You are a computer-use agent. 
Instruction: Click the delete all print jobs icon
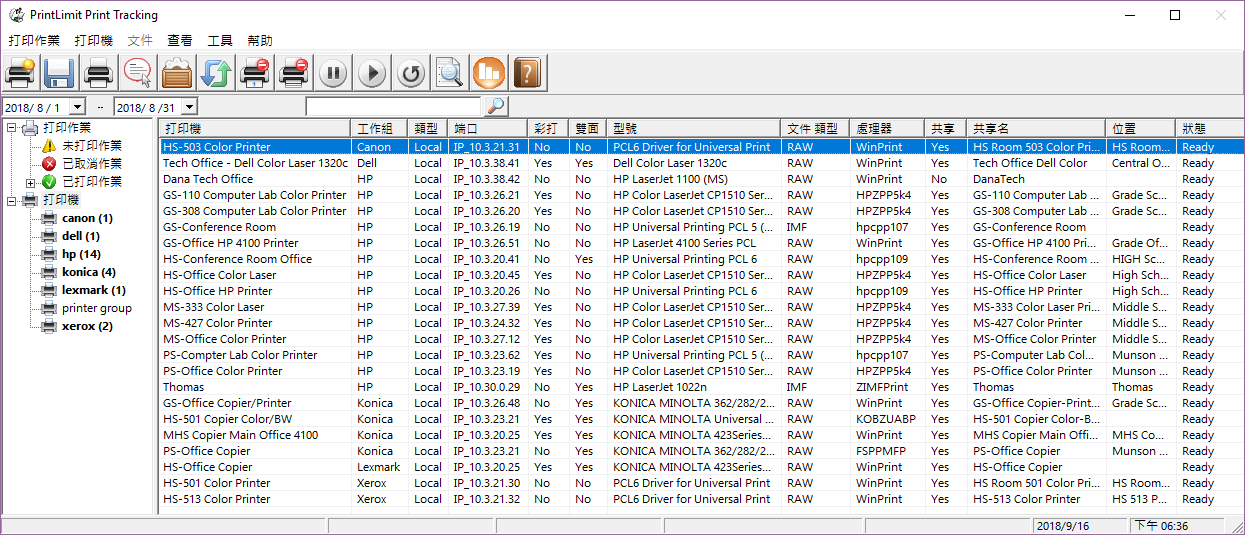pos(294,73)
